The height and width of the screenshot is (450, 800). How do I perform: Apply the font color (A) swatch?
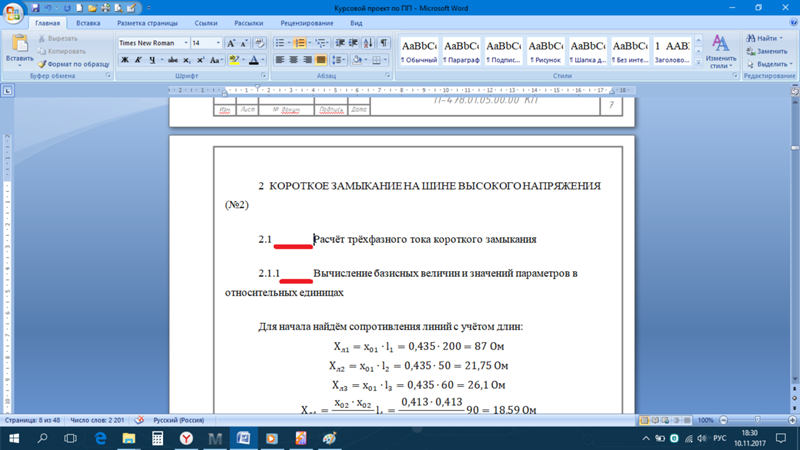coord(253,60)
